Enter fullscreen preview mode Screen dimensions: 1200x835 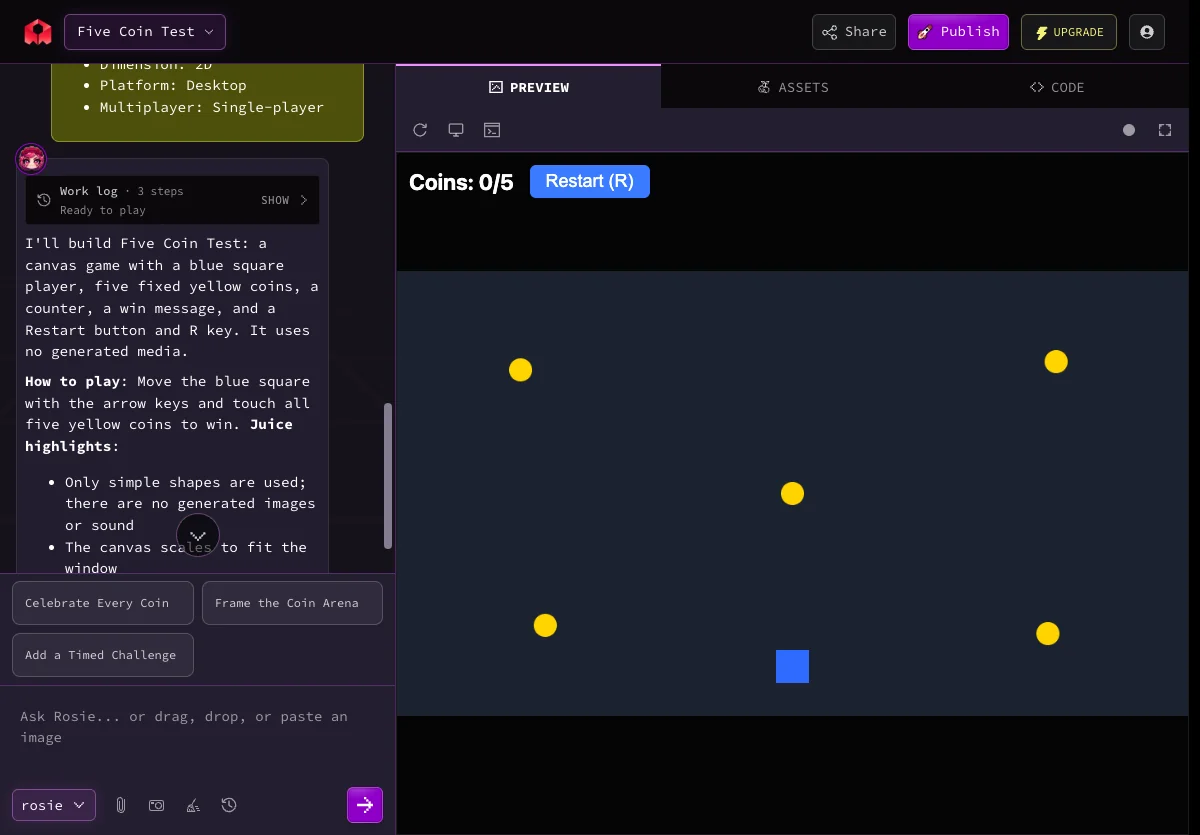[x=1165, y=130]
